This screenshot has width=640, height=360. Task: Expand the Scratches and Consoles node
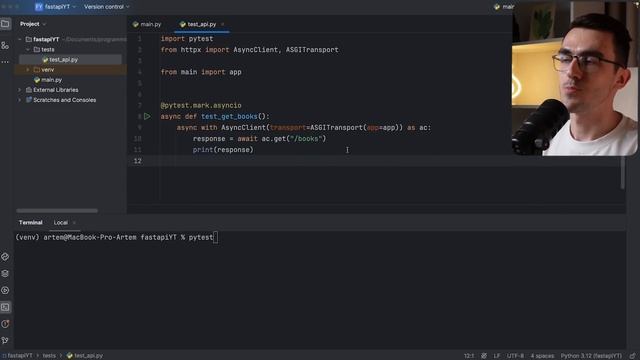(x=20, y=100)
